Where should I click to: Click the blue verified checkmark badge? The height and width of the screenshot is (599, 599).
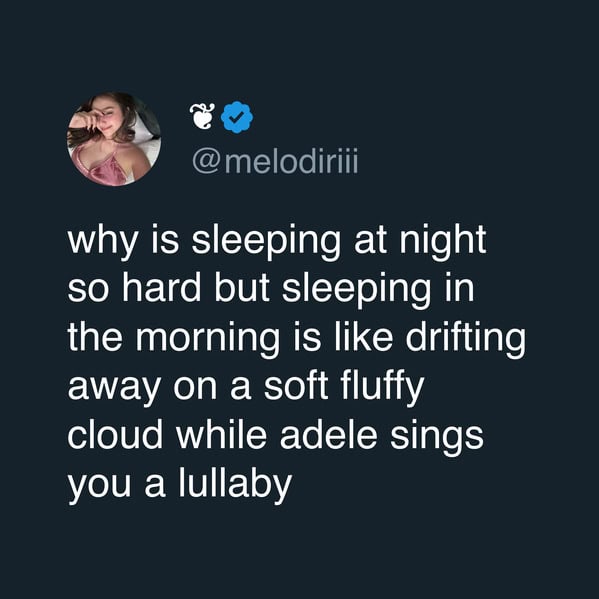[x=237, y=117]
